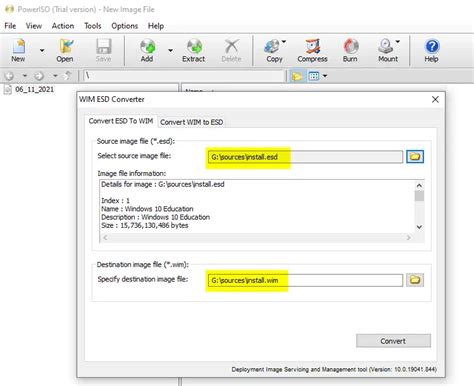This screenshot has width=474, height=386.
Task: Click the Copy disc toolbar icon
Action: (x=274, y=50)
